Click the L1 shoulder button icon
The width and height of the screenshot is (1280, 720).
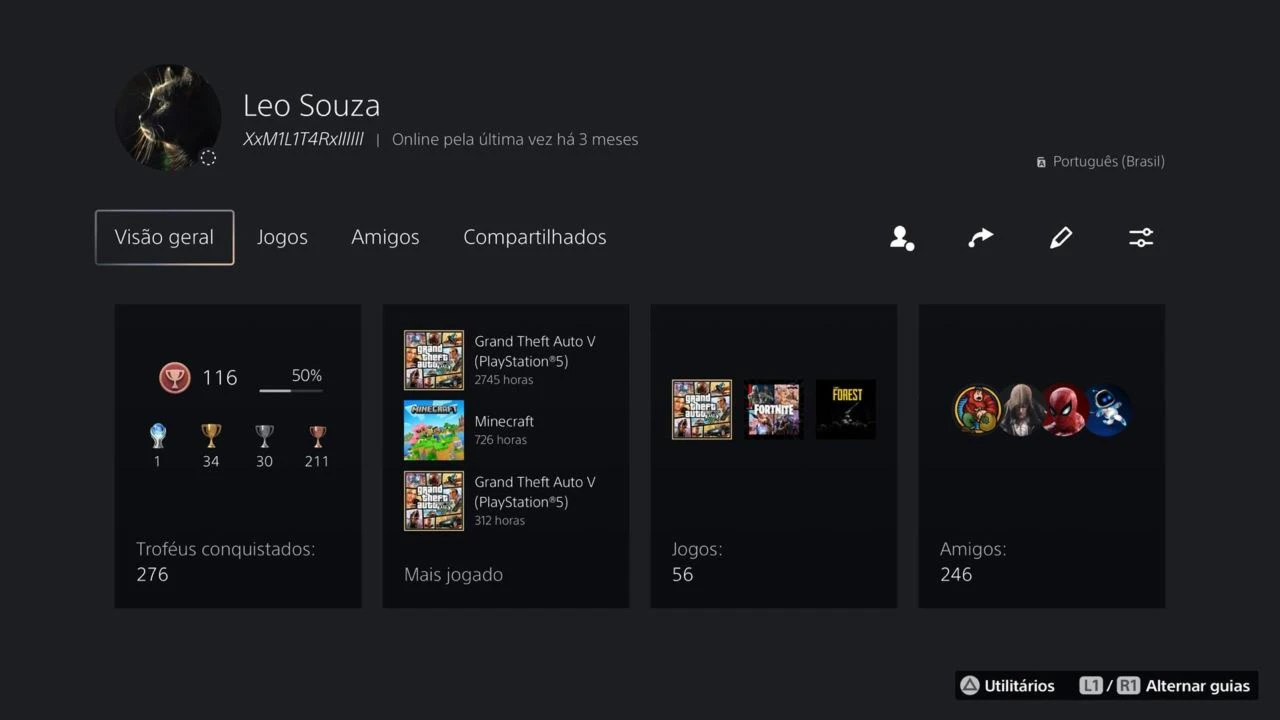(x=1091, y=686)
